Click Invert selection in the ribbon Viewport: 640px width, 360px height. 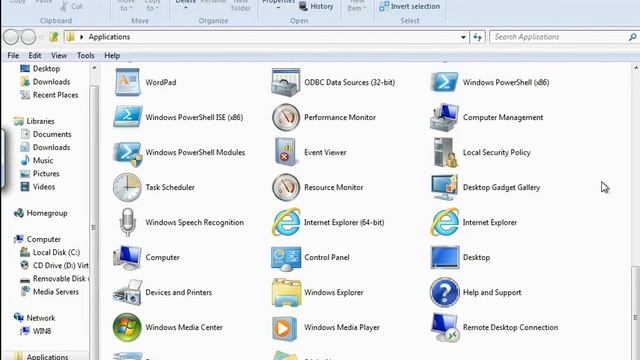coord(409,6)
